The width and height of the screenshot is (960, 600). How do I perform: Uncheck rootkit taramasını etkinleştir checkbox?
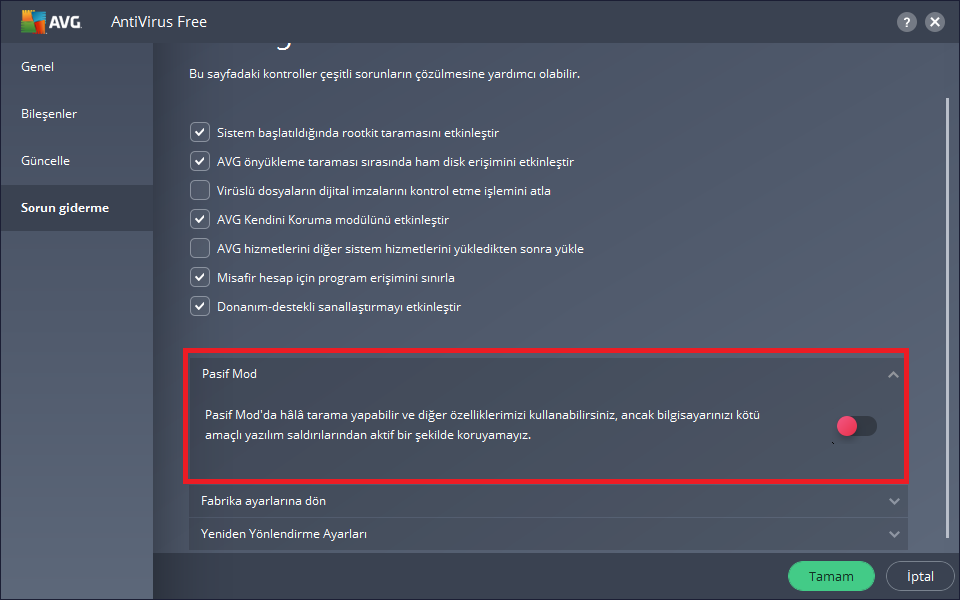tap(200, 132)
